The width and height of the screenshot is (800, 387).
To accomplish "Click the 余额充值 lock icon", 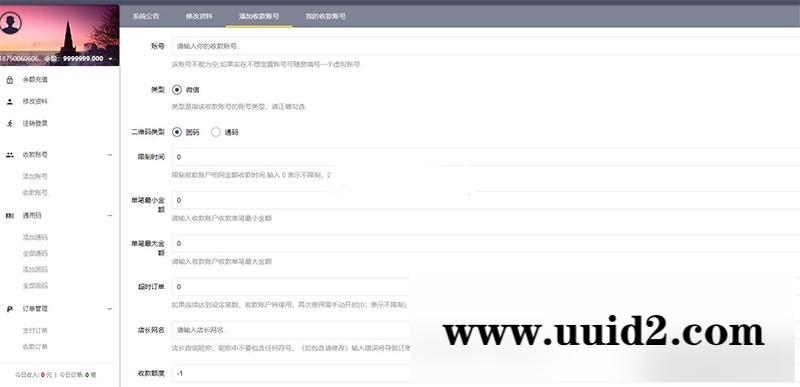I will pyautogui.click(x=10, y=80).
